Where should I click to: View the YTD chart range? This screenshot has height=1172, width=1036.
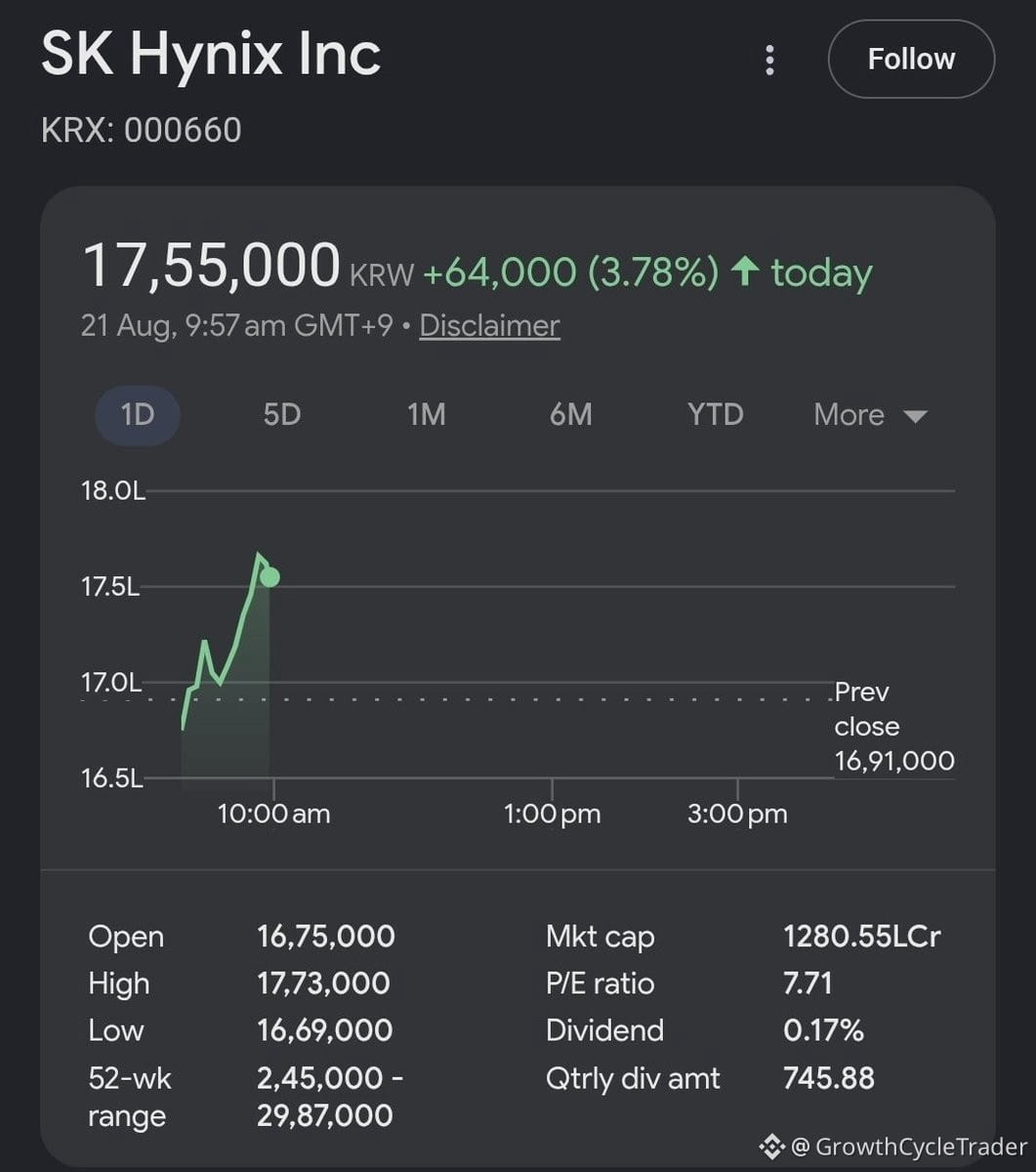click(x=716, y=415)
